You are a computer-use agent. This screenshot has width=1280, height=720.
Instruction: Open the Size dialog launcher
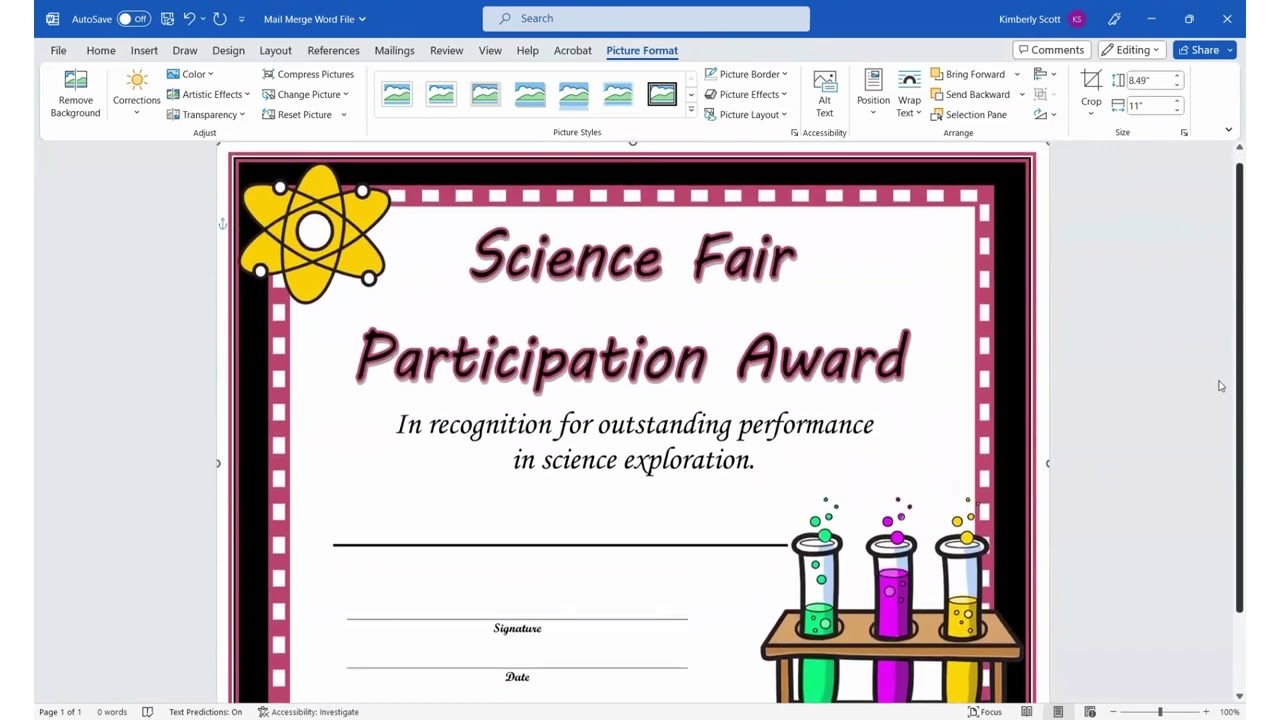1184,133
